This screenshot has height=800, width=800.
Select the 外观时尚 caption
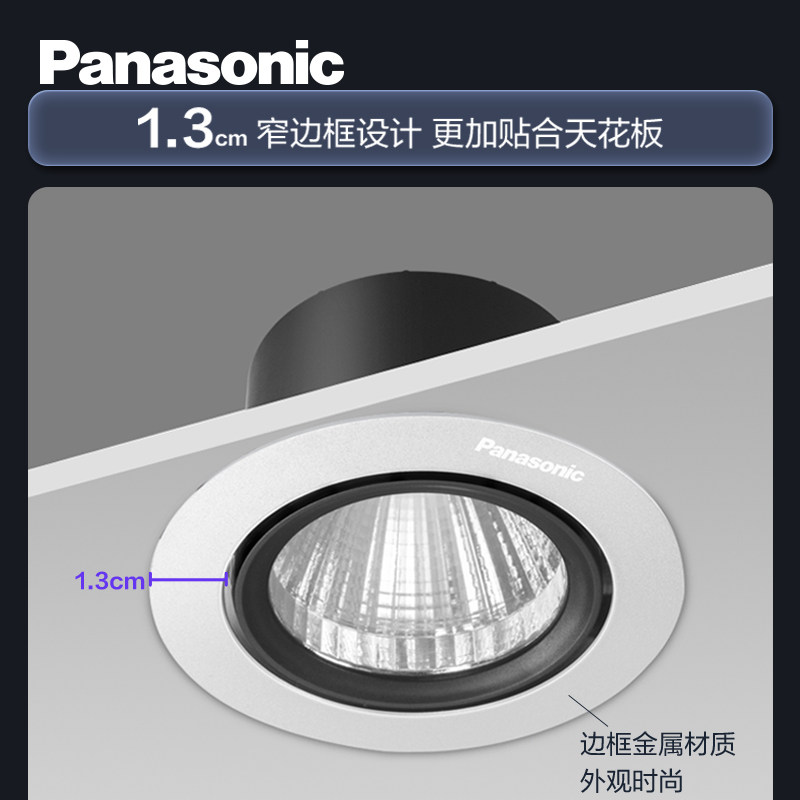[x=631, y=781]
